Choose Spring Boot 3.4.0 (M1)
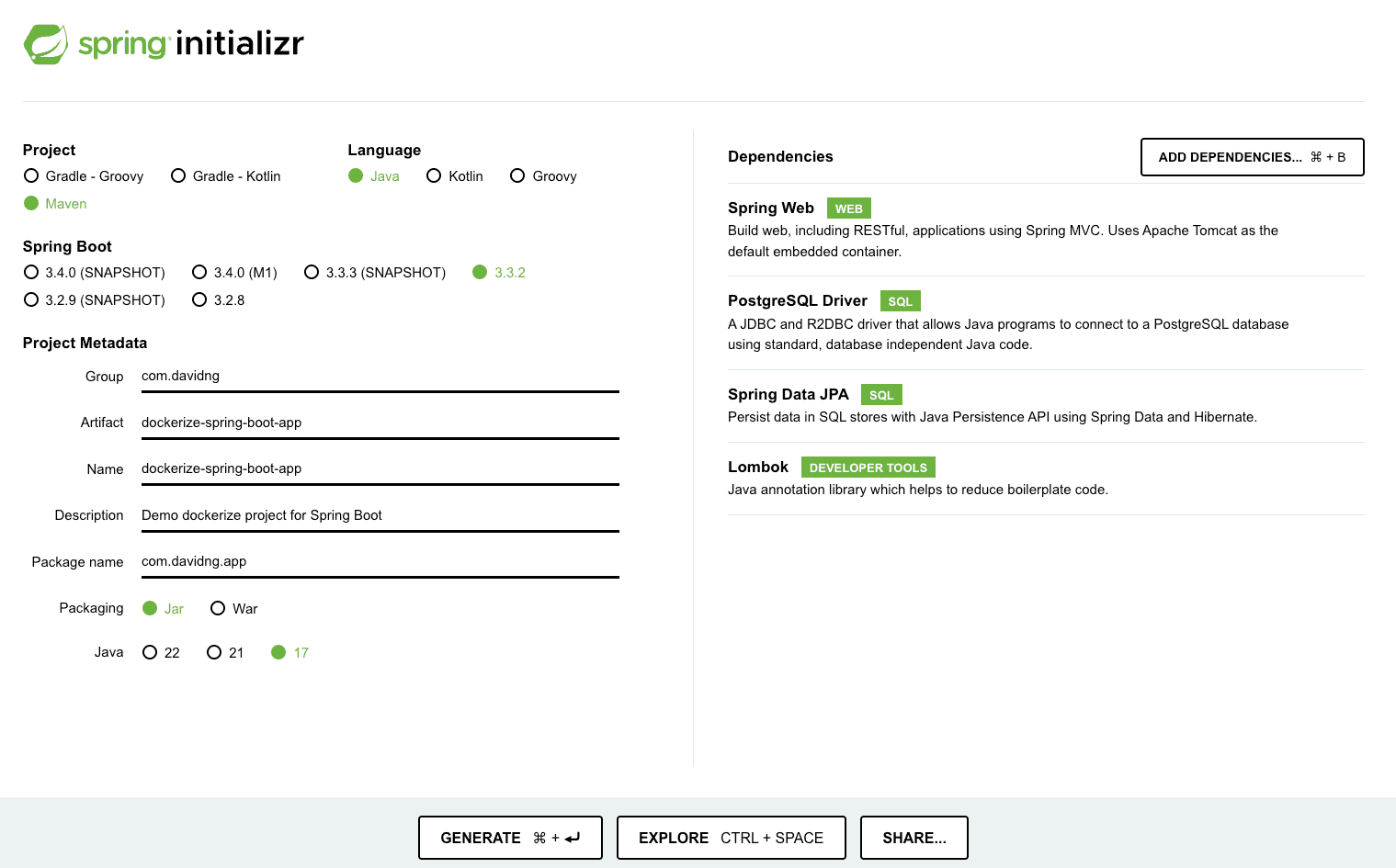1396x868 pixels. tap(199, 273)
